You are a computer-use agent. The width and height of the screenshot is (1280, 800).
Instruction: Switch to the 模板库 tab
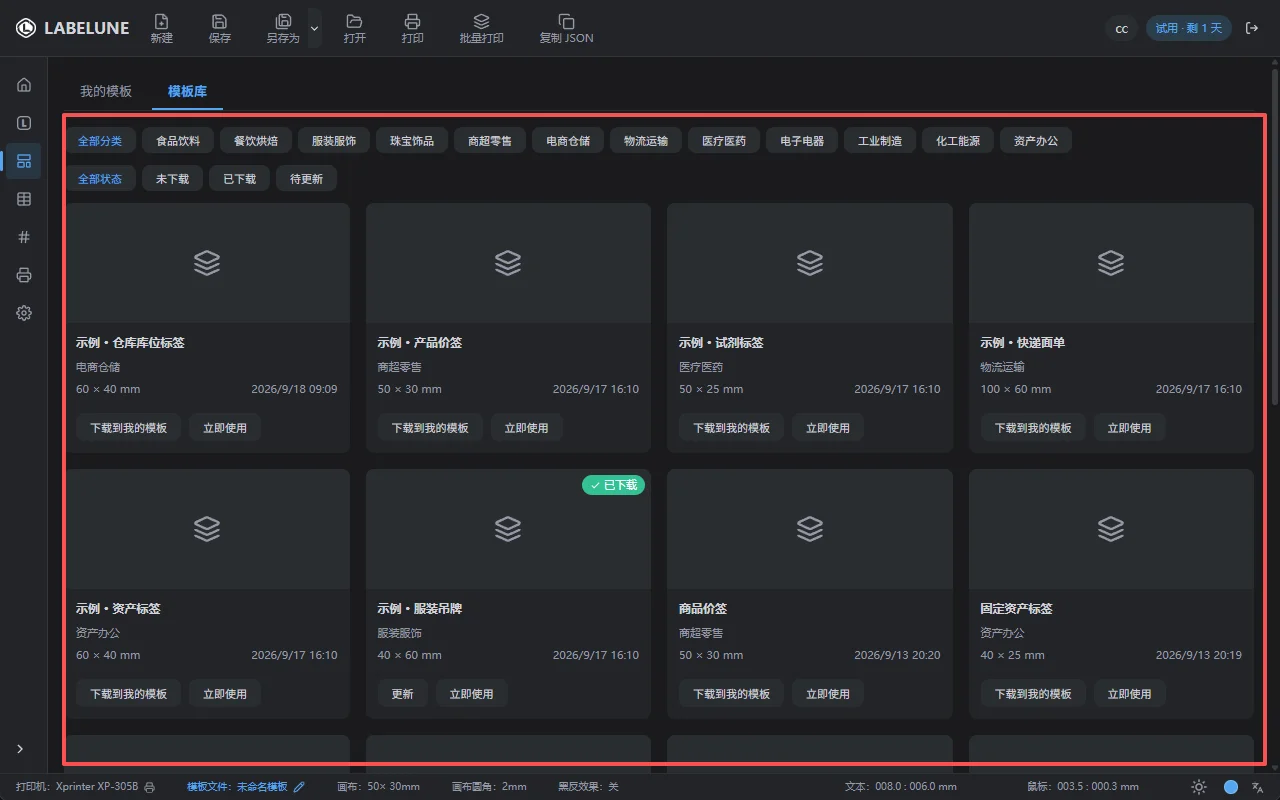tap(187, 91)
